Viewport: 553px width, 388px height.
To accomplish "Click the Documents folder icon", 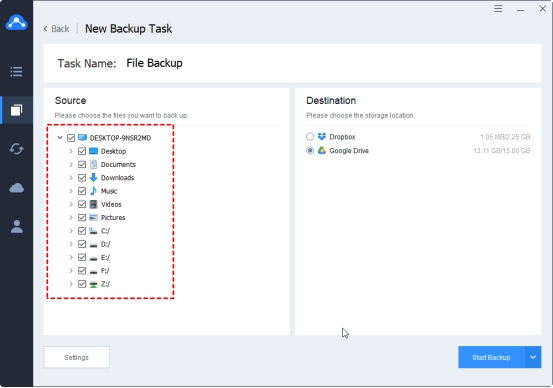I will [93, 164].
